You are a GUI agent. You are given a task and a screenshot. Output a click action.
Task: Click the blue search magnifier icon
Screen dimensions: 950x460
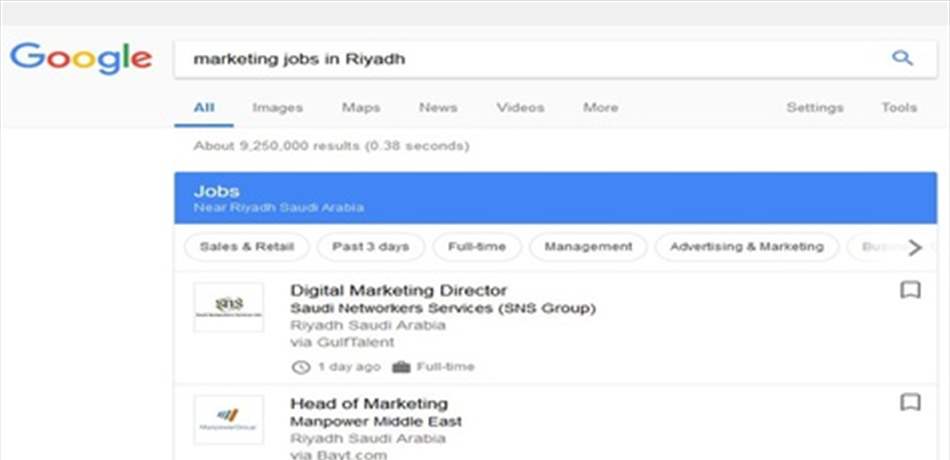coord(902,59)
